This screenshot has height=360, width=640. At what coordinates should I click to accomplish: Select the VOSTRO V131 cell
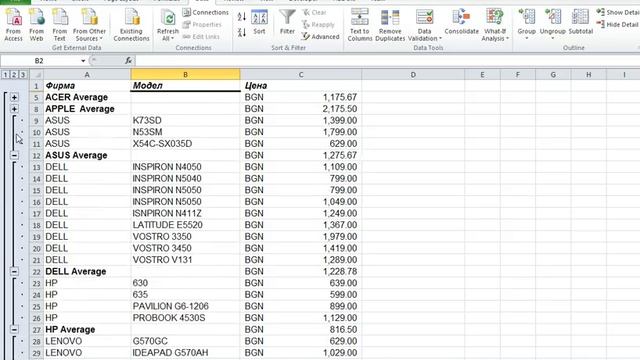pos(185,260)
